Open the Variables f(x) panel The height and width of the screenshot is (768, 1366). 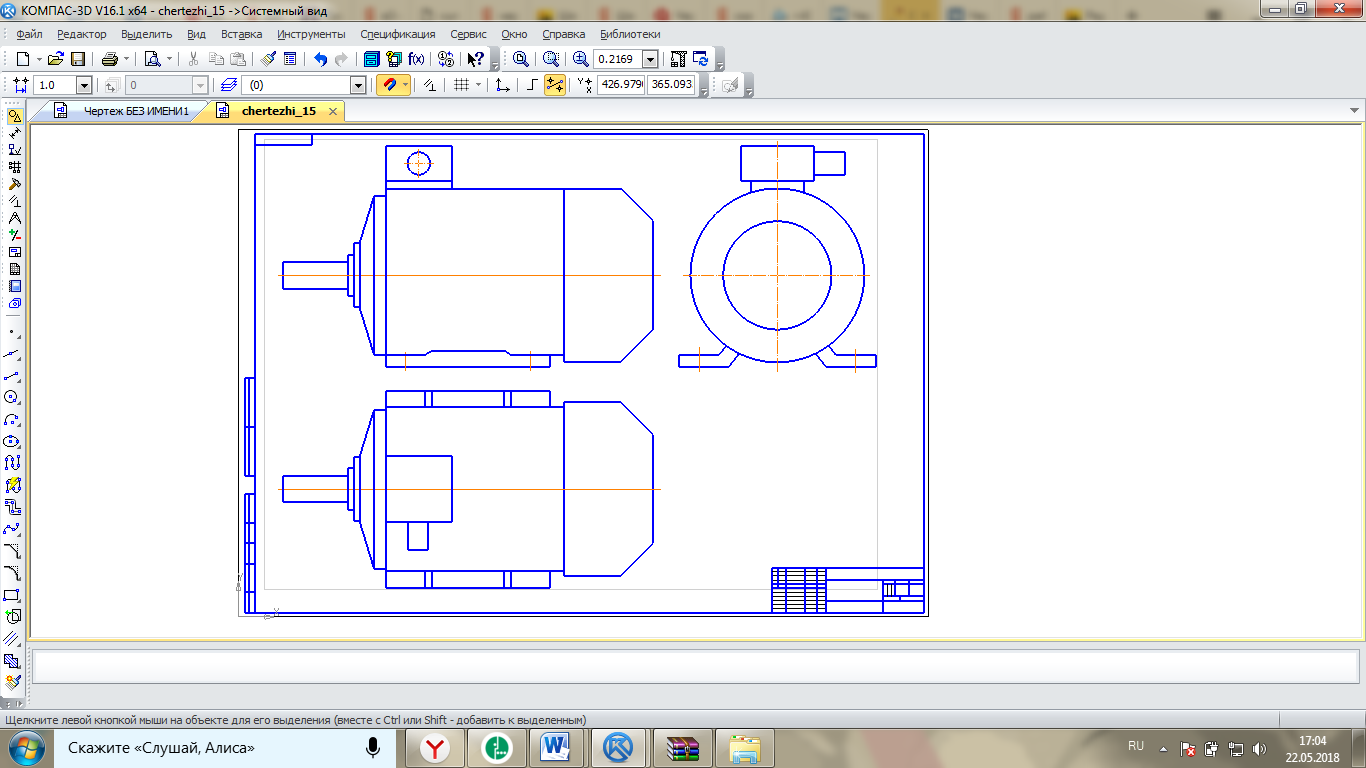tap(416, 59)
